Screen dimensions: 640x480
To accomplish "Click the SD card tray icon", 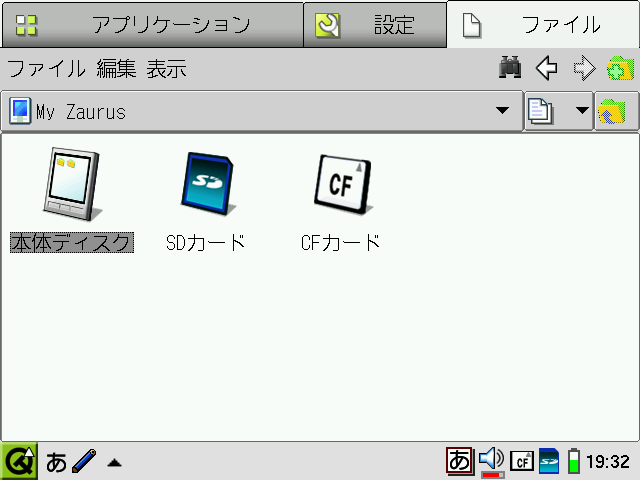I will (549, 462).
